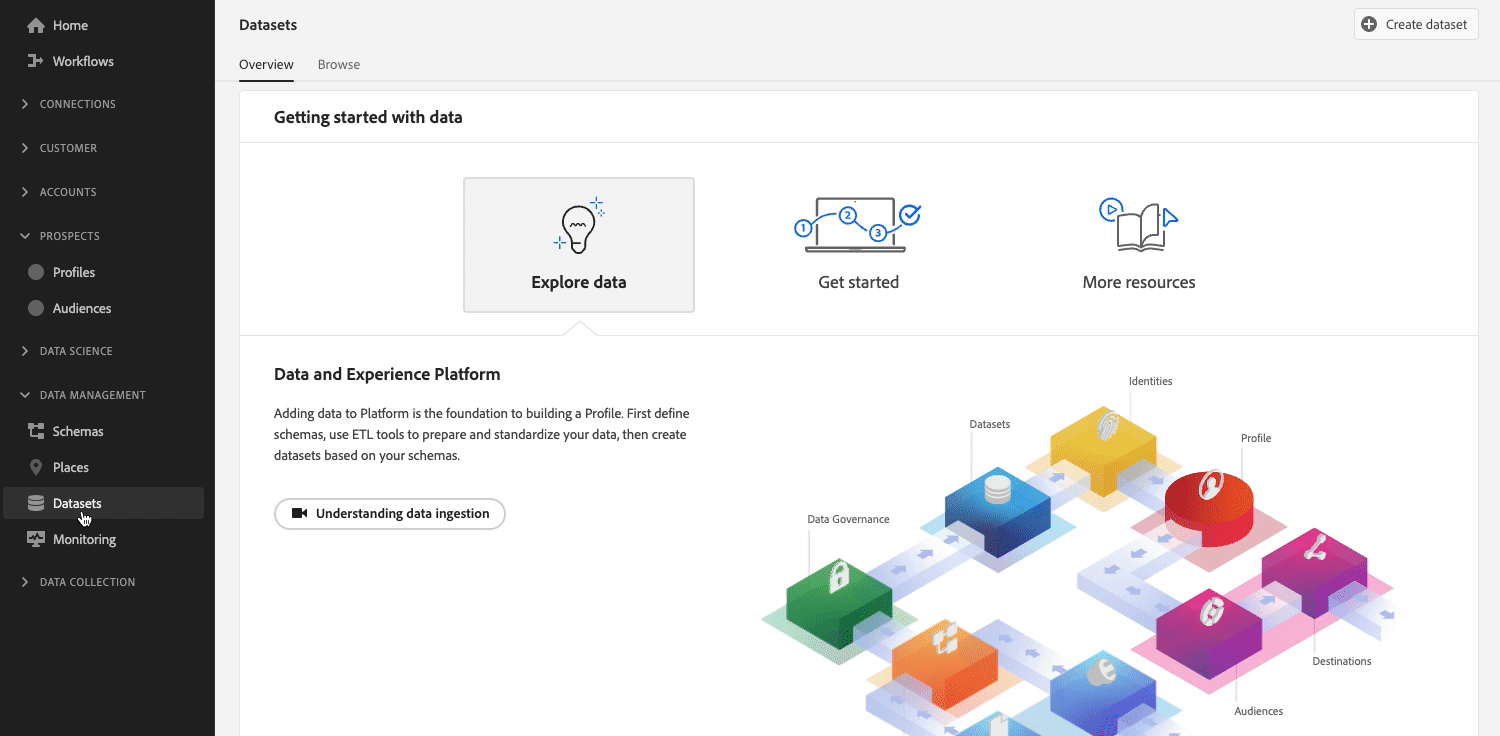This screenshot has height=736, width=1500.
Task: Click the Workflows icon in sidebar
Action: (36, 61)
